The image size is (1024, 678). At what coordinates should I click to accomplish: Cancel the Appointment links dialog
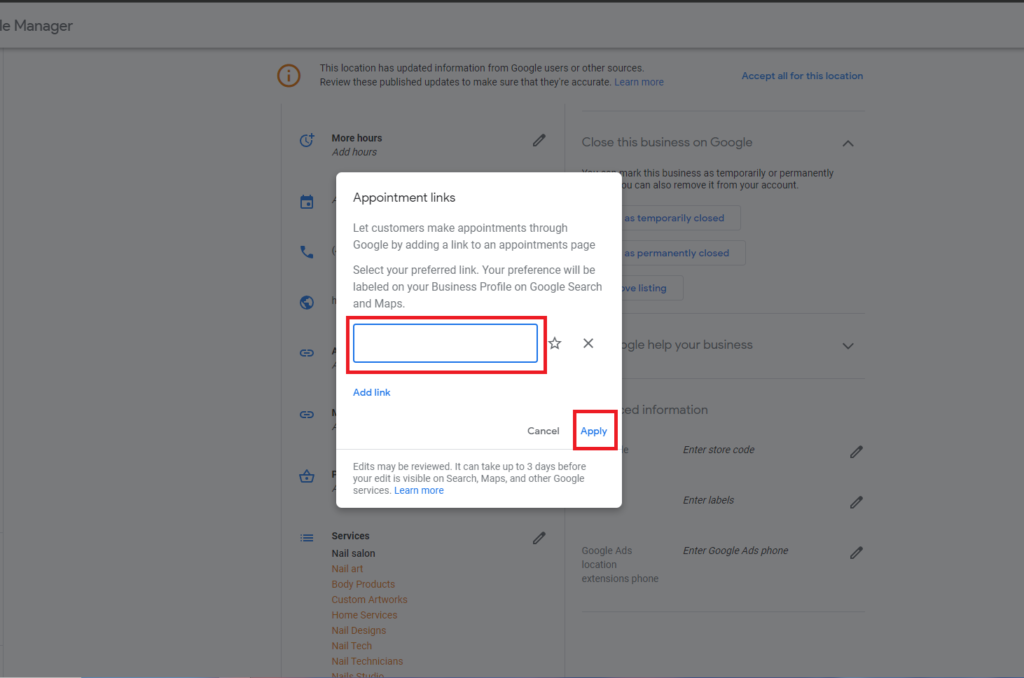click(543, 431)
